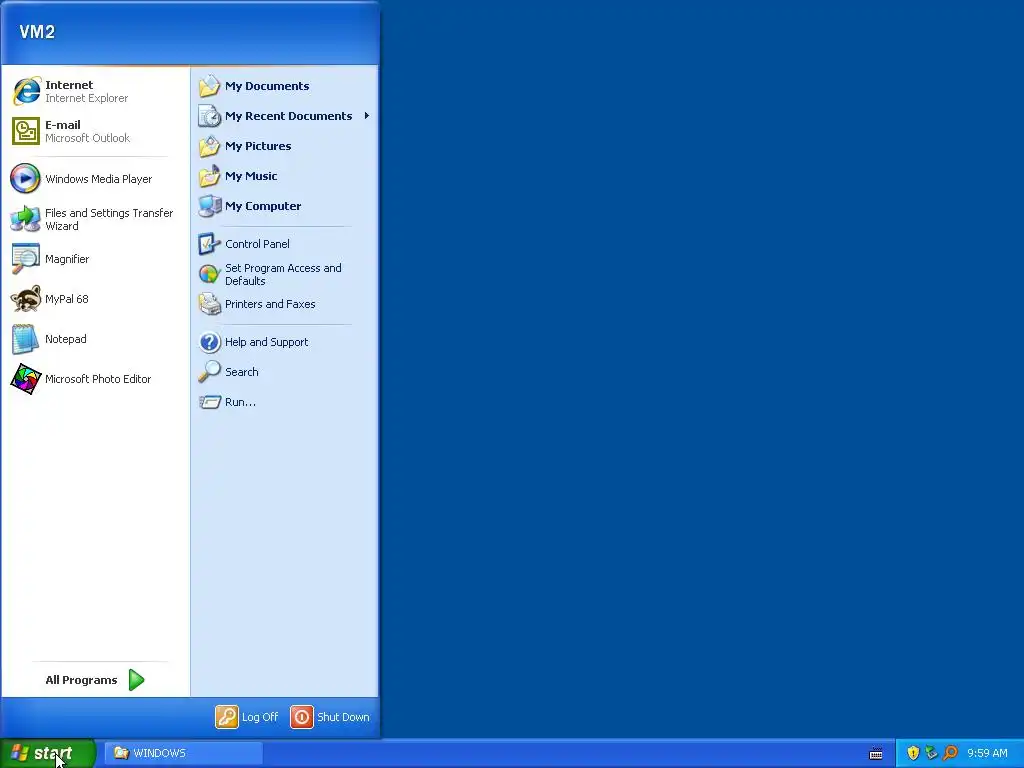The width and height of the screenshot is (1024, 768).
Task: Click Windows Media Player text
Action: click(99, 179)
